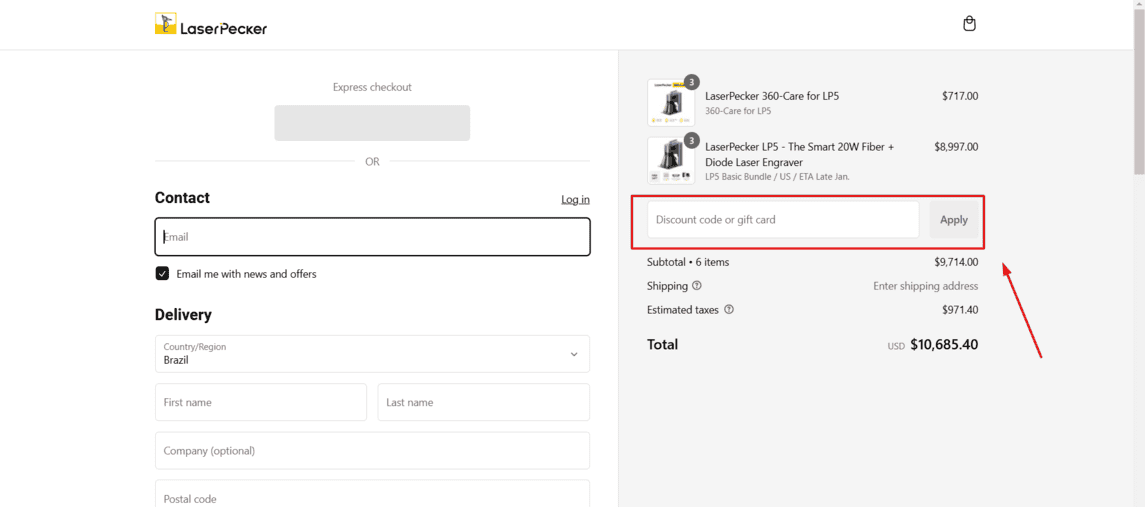This screenshot has height=507, width=1145.
Task: Click the Last name field
Action: pos(483,403)
